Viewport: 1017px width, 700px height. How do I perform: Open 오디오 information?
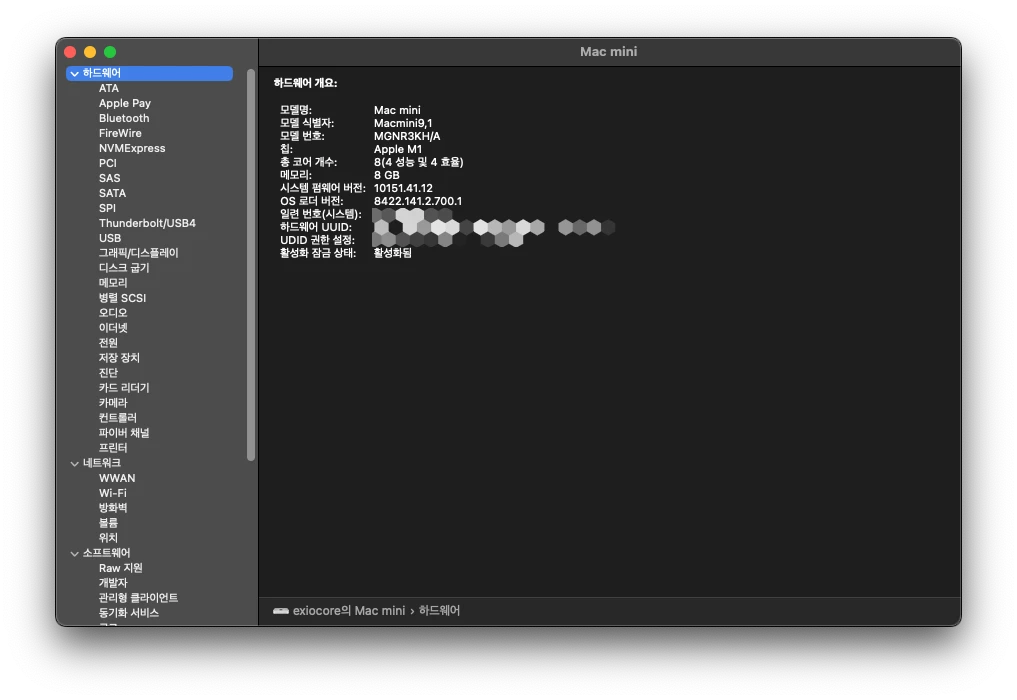coord(113,313)
